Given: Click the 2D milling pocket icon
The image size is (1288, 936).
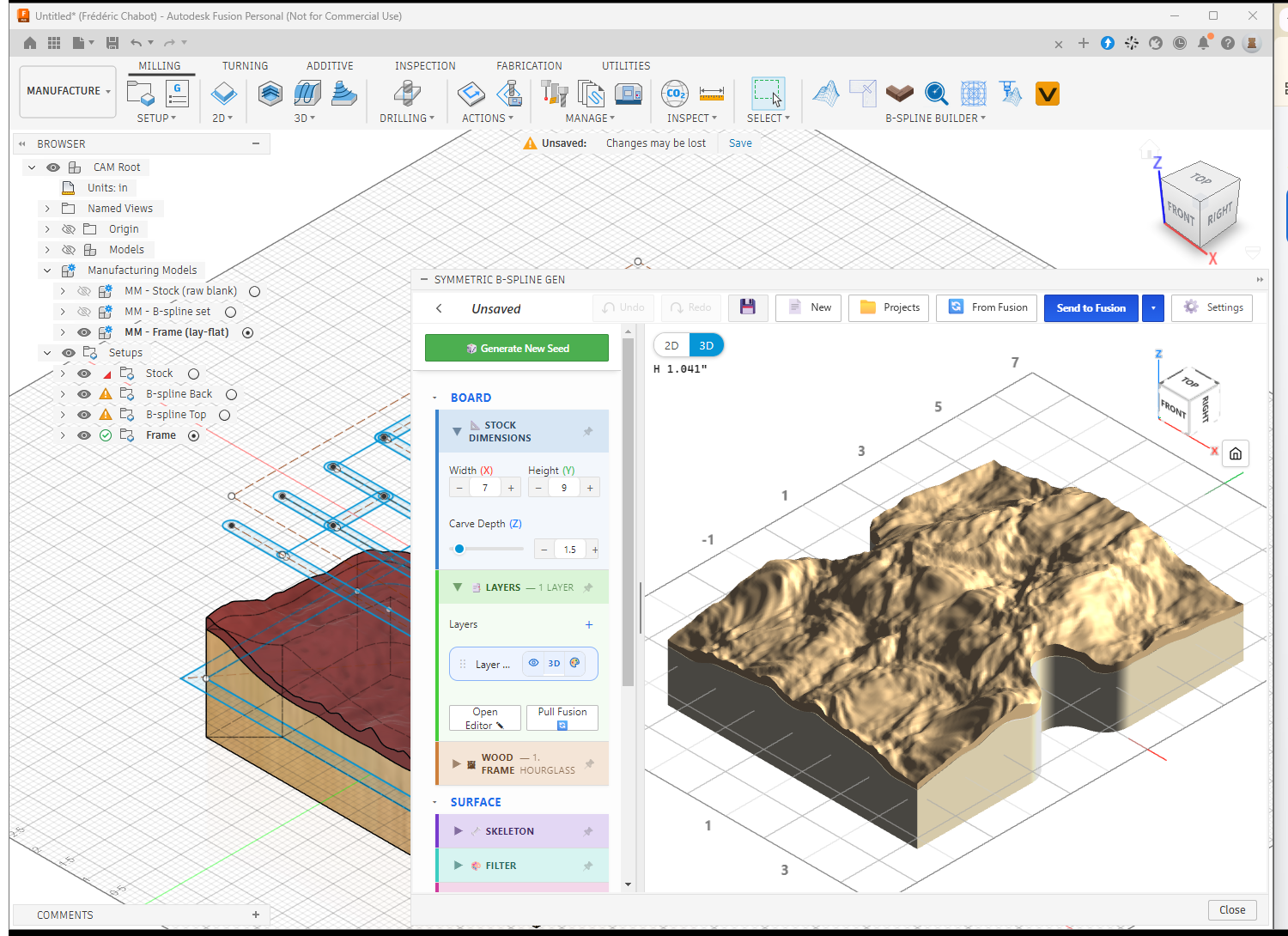Looking at the screenshot, I should coord(224,93).
